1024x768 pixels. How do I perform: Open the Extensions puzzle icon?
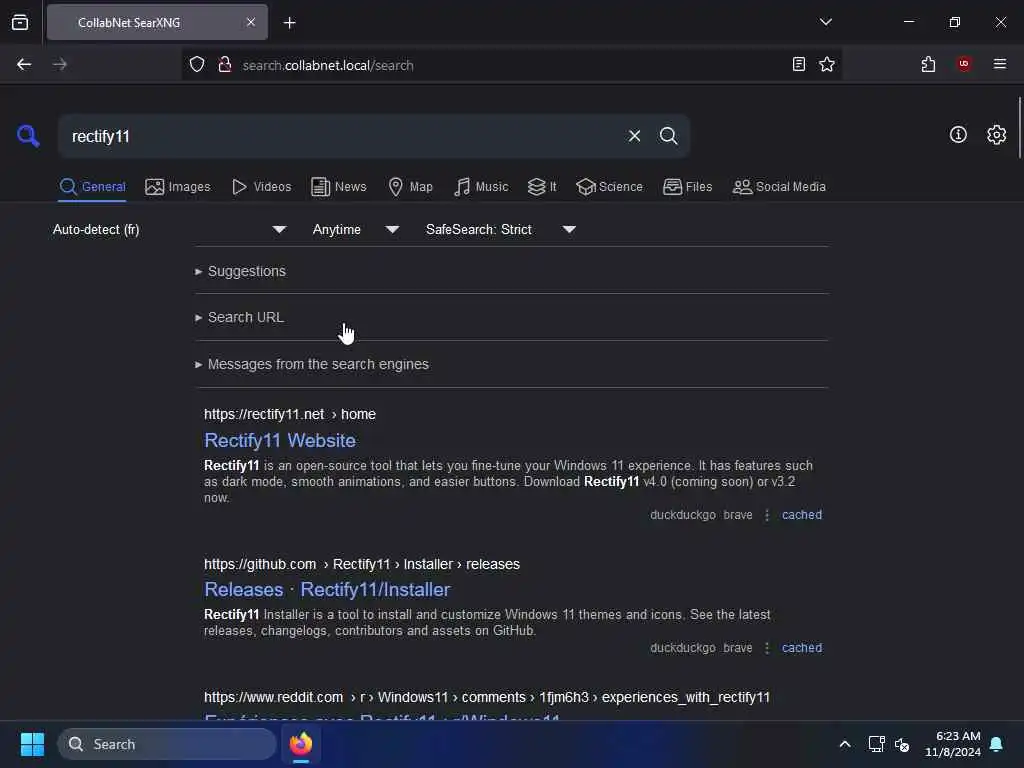click(928, 65)
